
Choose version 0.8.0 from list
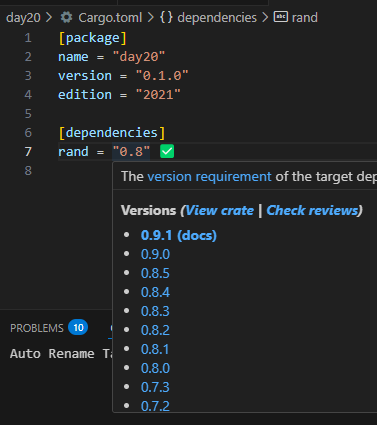point(155,368)
